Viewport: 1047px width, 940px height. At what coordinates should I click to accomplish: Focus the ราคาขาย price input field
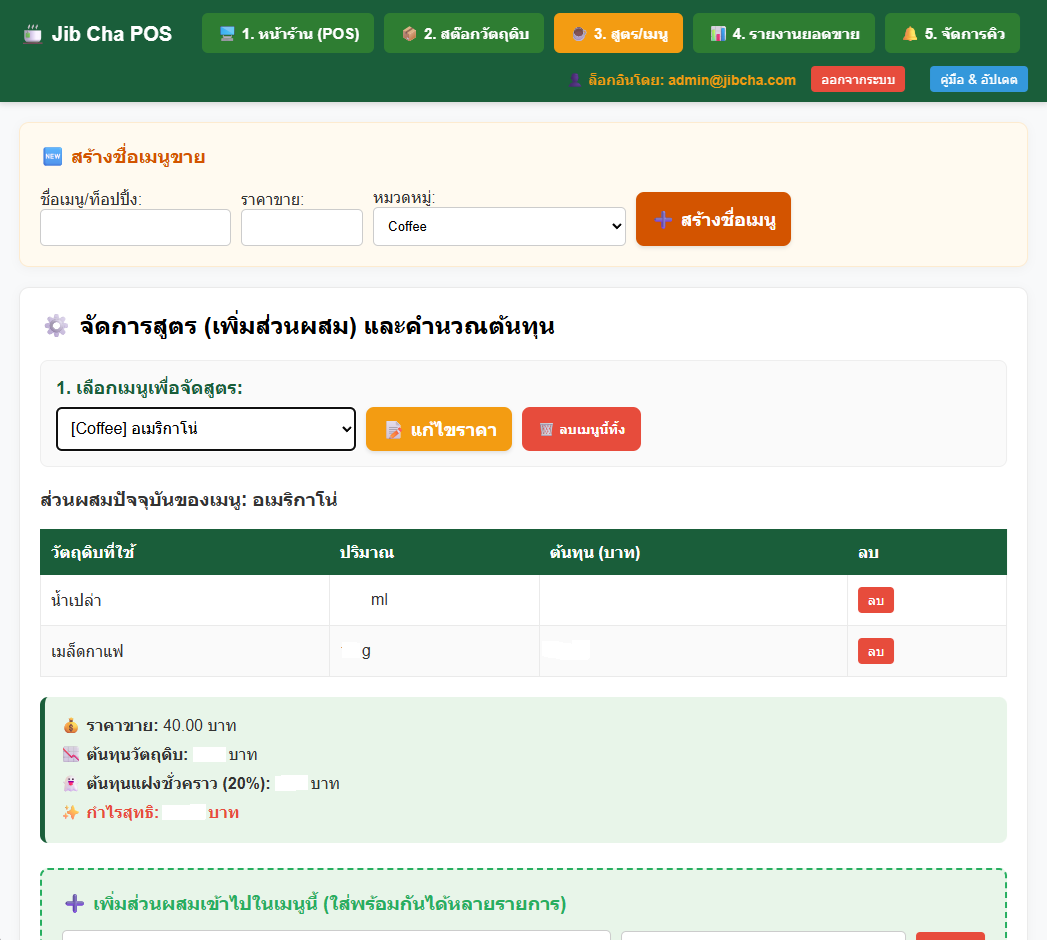tap(302, 228)
